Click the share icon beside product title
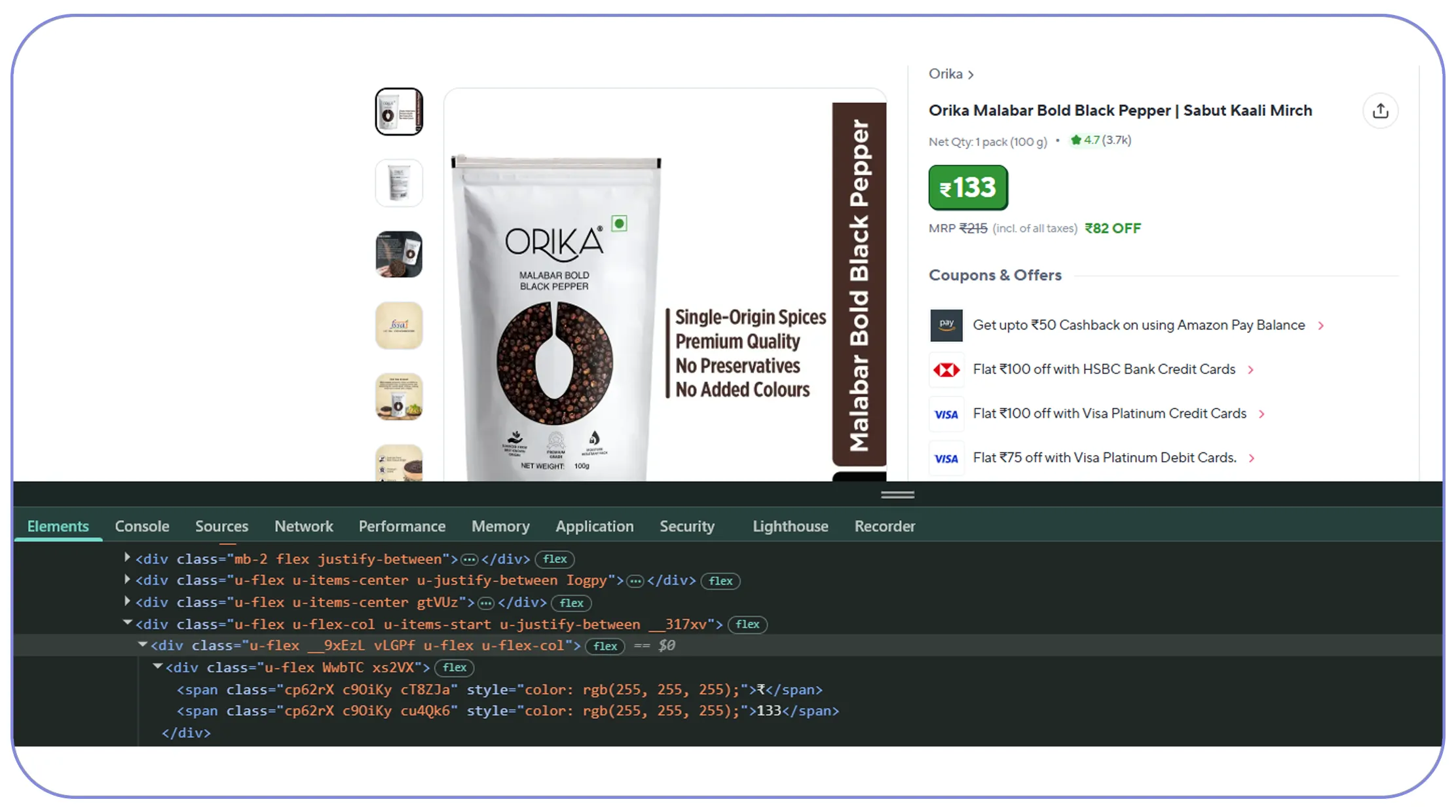The width and height of the screenshot is (1456, 812). [1380, 111]
